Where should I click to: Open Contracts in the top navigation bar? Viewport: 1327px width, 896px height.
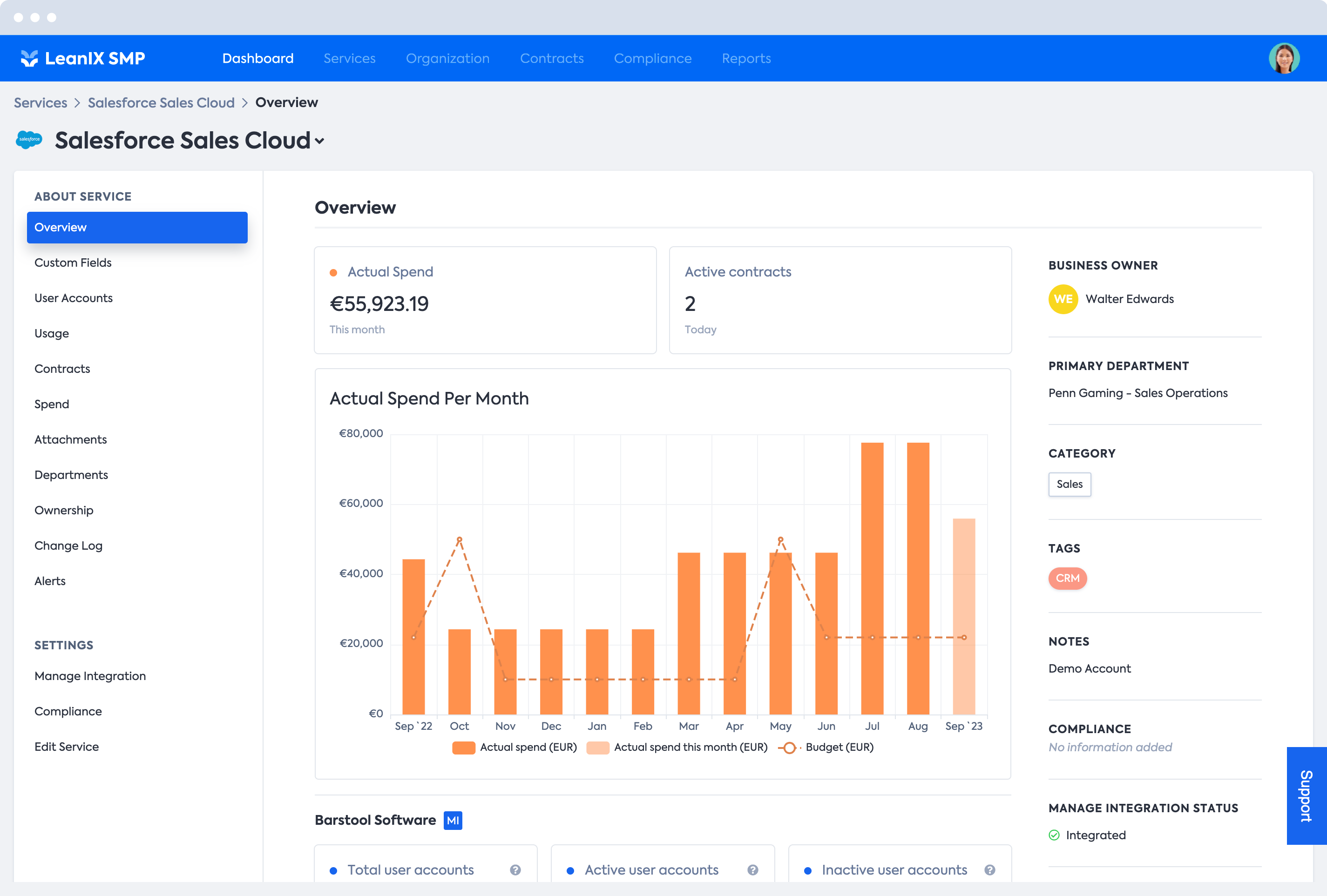[552, 58]
